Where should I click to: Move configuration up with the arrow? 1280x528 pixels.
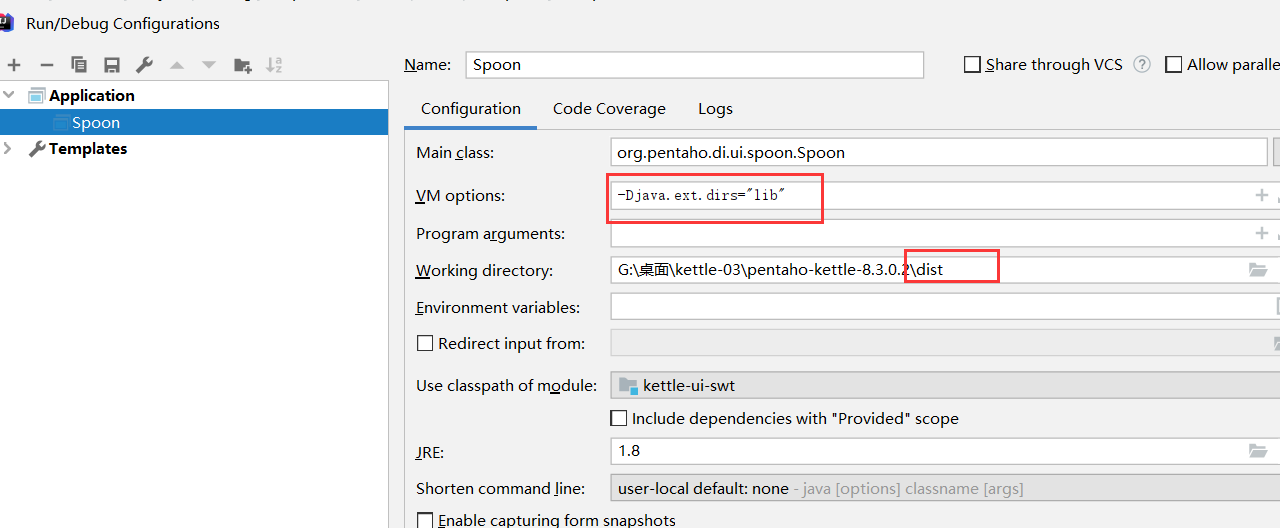point(177,65)
